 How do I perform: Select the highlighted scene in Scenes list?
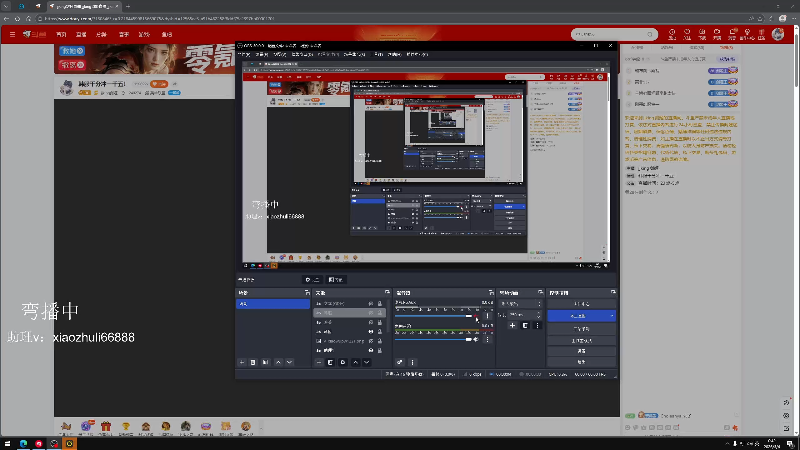(x=272, y=304)
